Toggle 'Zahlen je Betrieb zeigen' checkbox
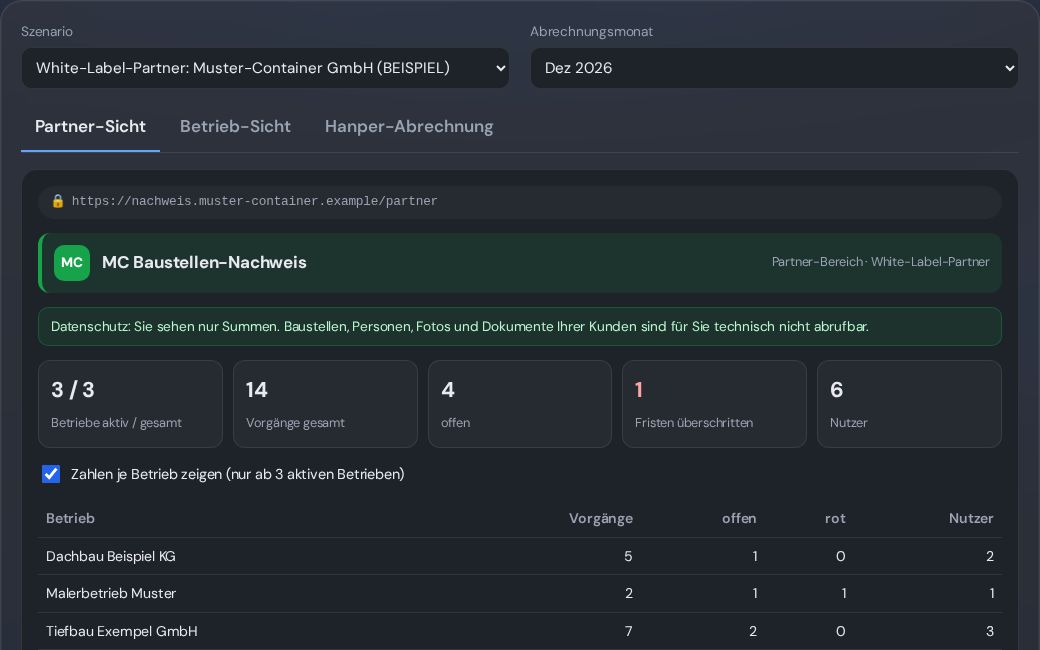The height and width of the screenshot is (650, 1040). 51,474
